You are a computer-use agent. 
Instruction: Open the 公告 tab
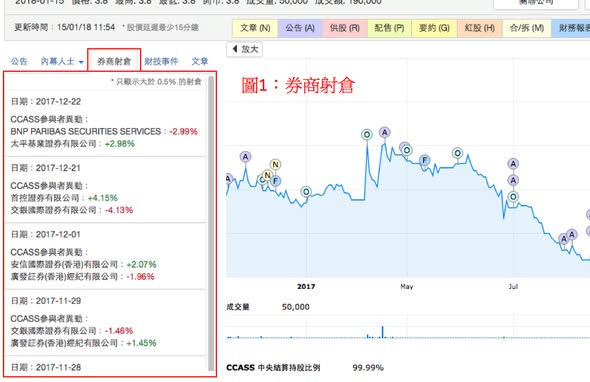click(19, 61)
